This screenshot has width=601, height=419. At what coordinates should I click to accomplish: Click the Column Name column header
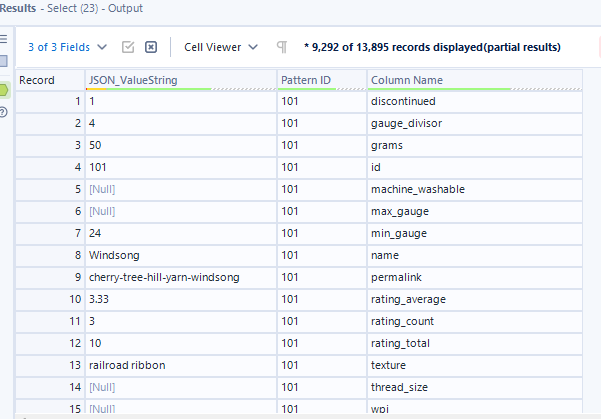coord(405,79)
